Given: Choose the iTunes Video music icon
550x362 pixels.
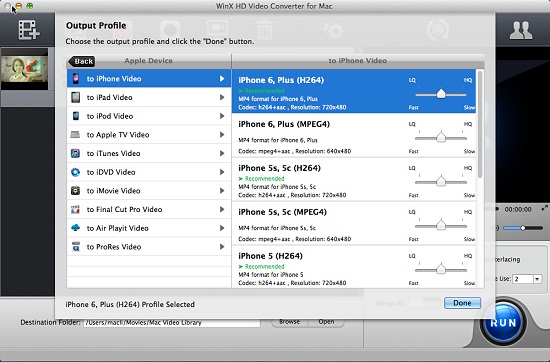Looking at the screenshot, I should pos(75,153).
